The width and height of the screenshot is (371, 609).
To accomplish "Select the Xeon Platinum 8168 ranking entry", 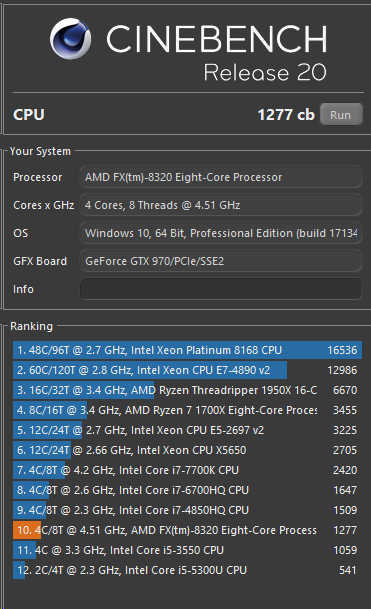I will click(187, 350).
